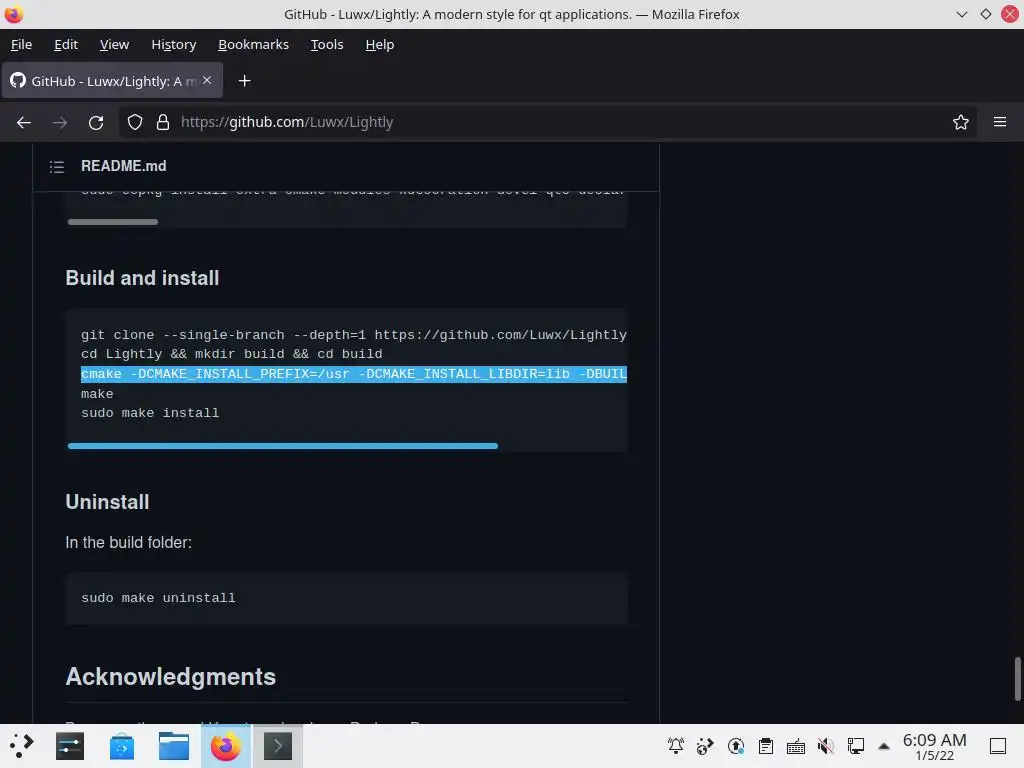Open the Bookmarks menu
Viewport: 1024px width, 768px height.
tap(253, 44)
